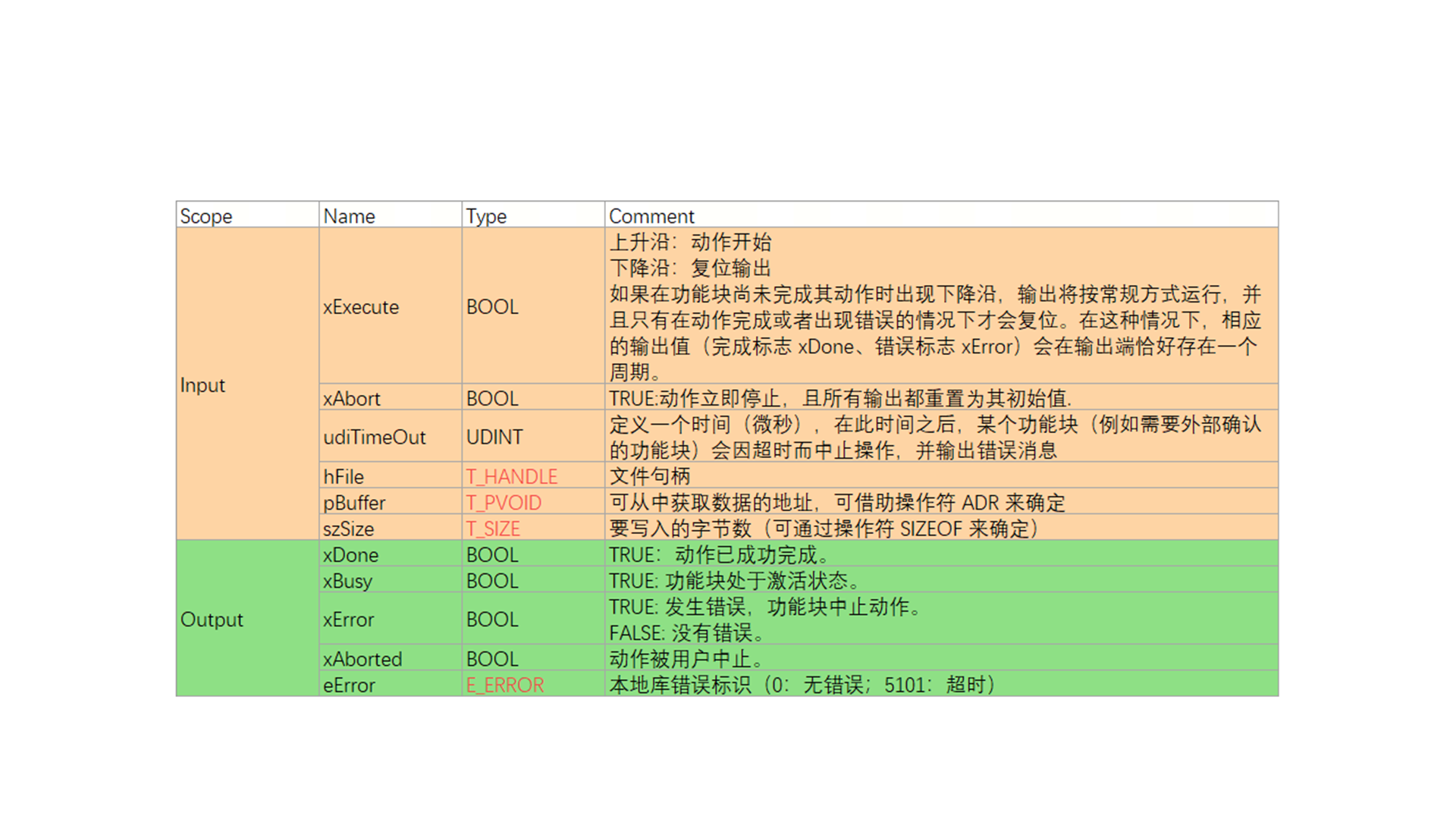Click the red T_SIZE type link
Viewport: 1456px width, 819px height.
tap(493, 529)
